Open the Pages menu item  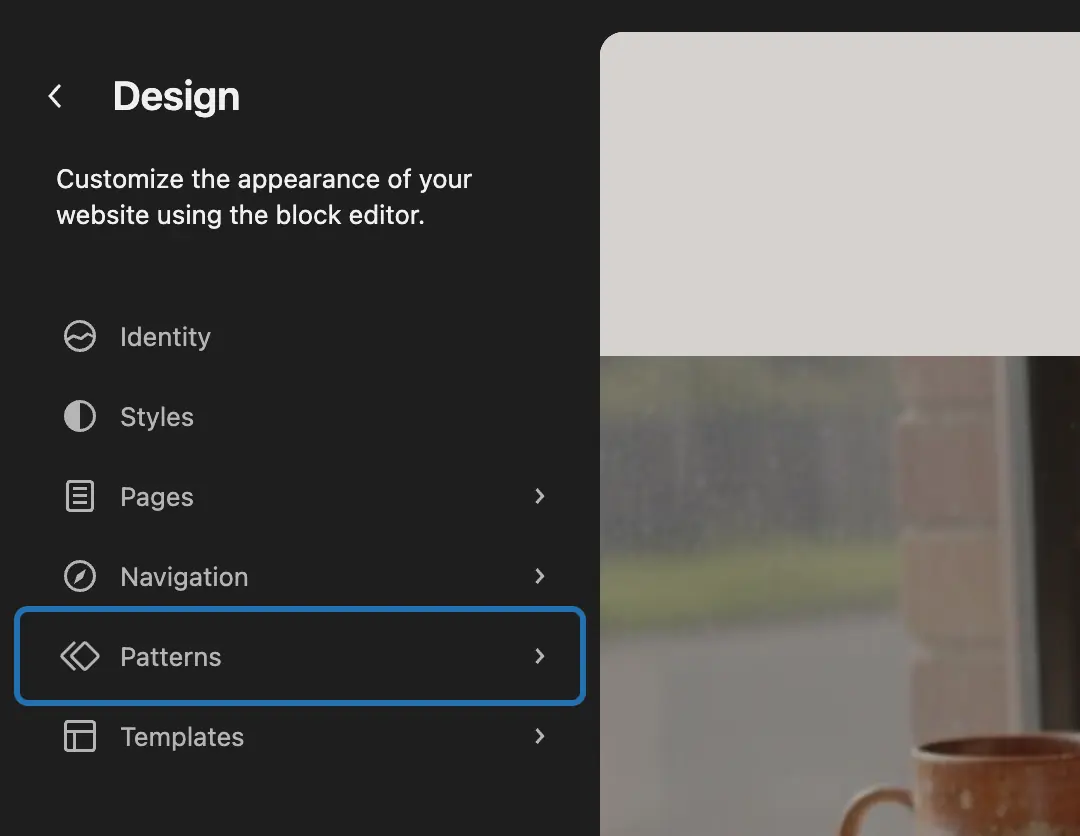point(300,497)
